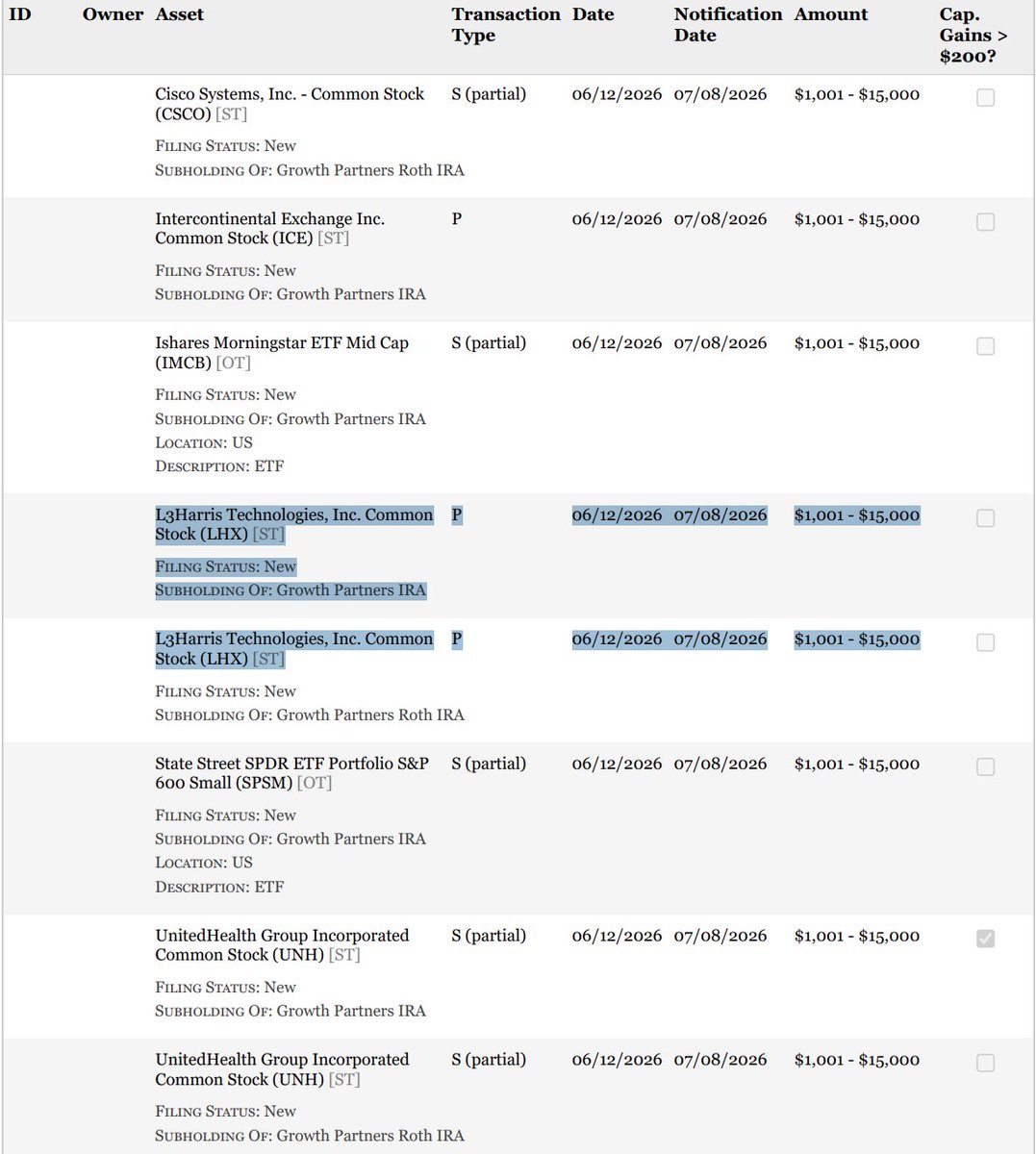Screen dimensions: 1036x1154
Task: Click the Ishares Morningstar ETF Mid Cap text
Action: tap(282, 353)
